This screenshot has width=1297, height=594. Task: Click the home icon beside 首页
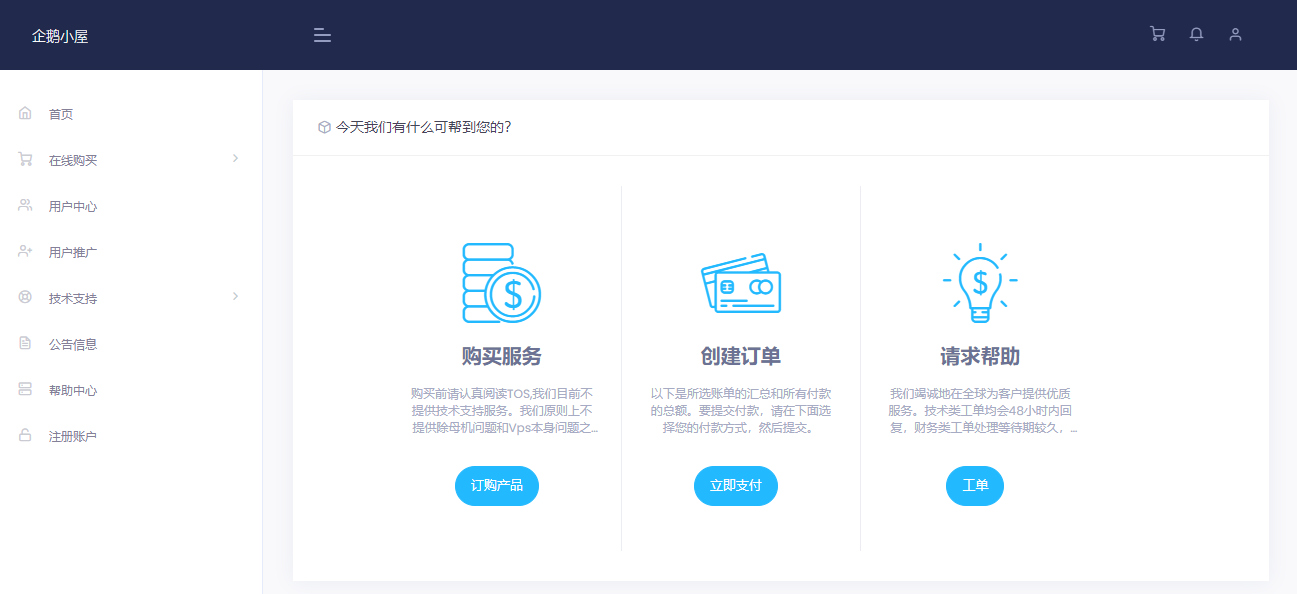25,113
